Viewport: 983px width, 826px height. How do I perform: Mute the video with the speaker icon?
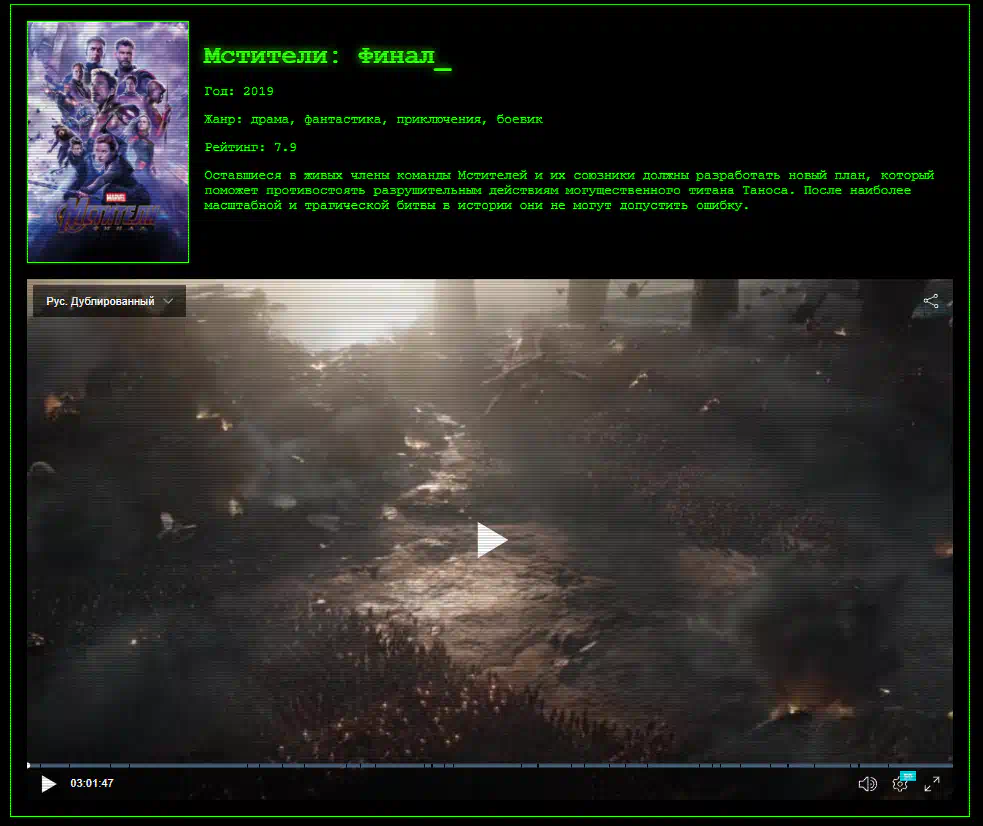[x=868, y=784]
